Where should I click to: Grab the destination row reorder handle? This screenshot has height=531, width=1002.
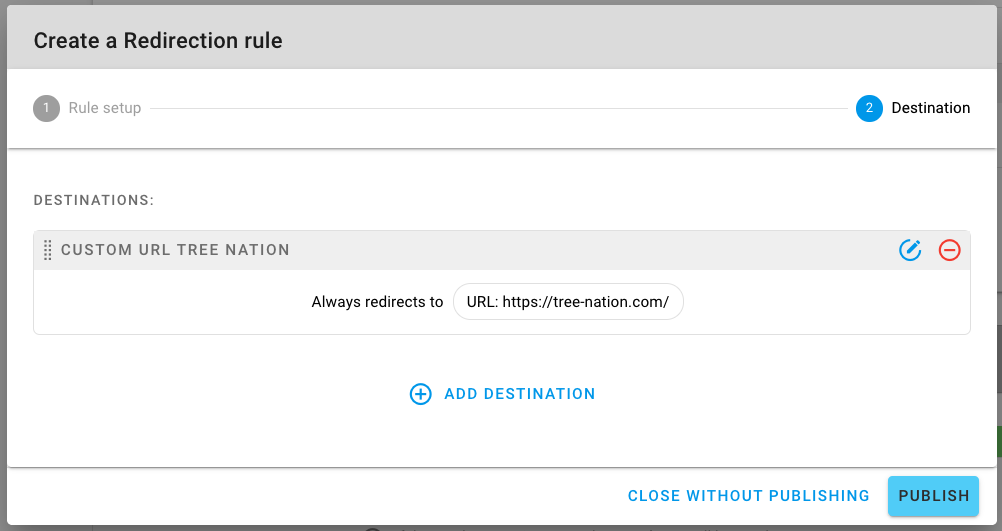click(x=47, y=250)
